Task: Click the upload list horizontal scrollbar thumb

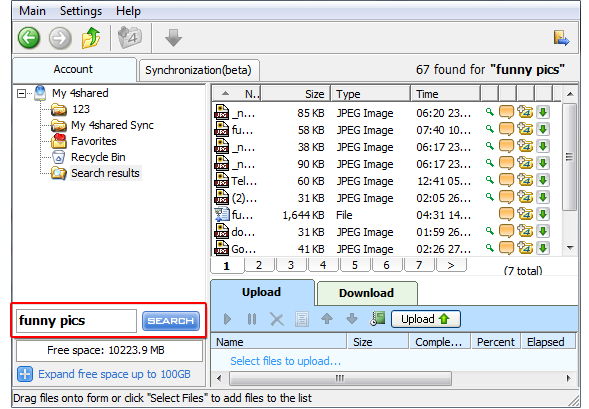Action: coord(340,378)
